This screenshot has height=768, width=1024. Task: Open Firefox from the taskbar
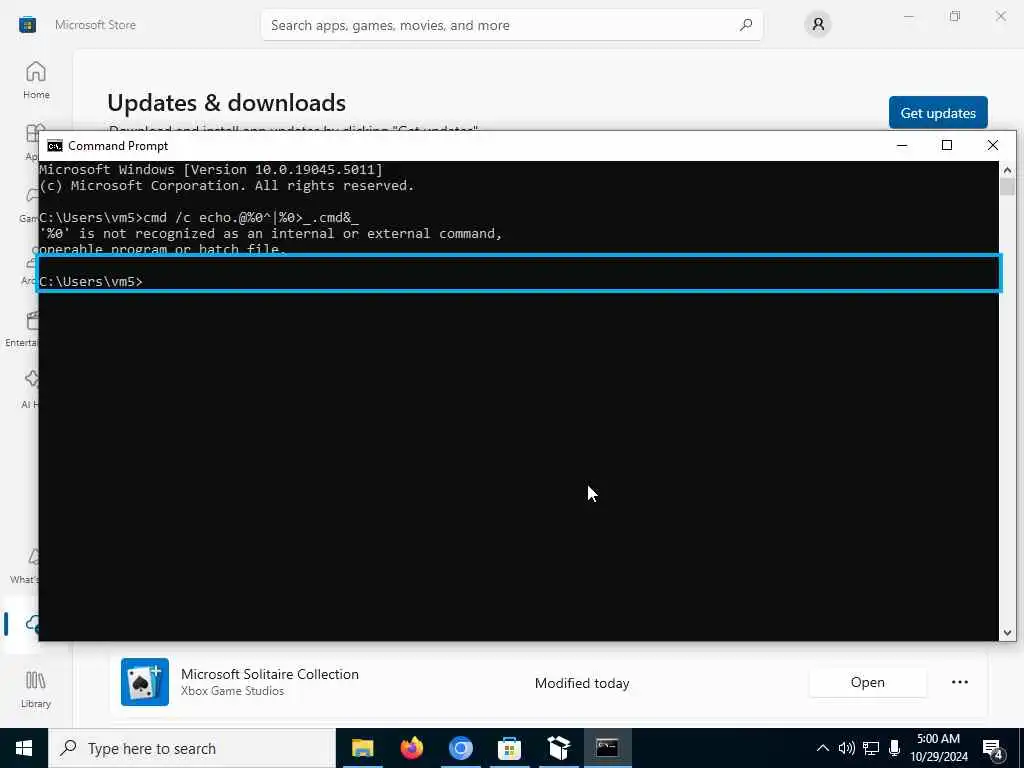coord(411,748)
